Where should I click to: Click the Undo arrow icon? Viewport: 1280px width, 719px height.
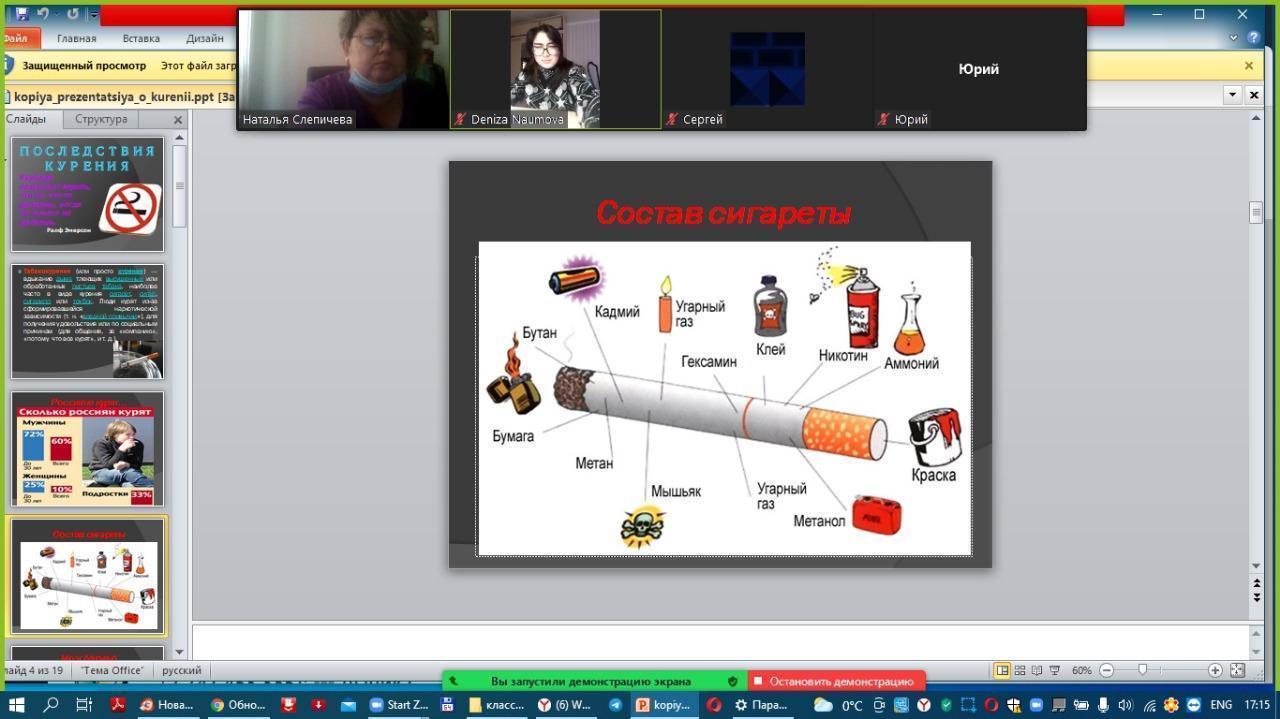click(x=43, y=14)
